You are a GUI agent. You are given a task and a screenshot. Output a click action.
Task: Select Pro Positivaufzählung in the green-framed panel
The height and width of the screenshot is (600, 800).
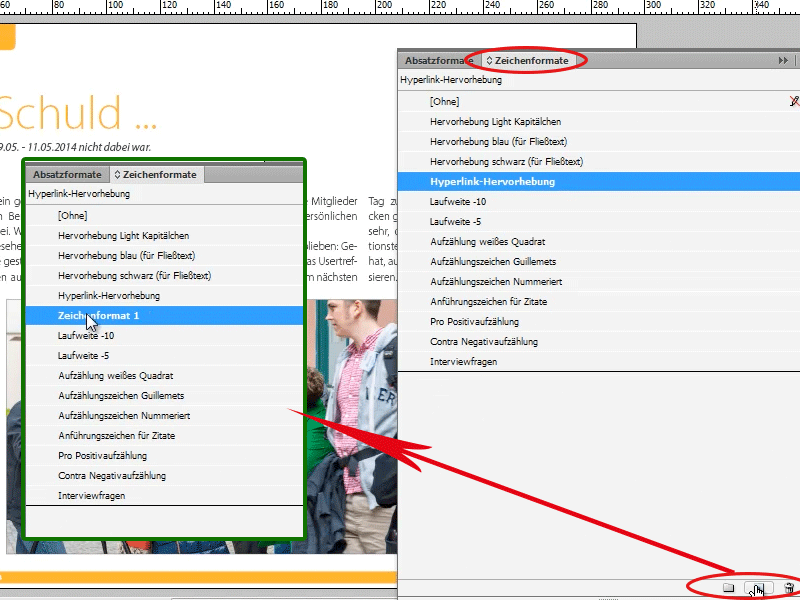[x=164, y=455]
